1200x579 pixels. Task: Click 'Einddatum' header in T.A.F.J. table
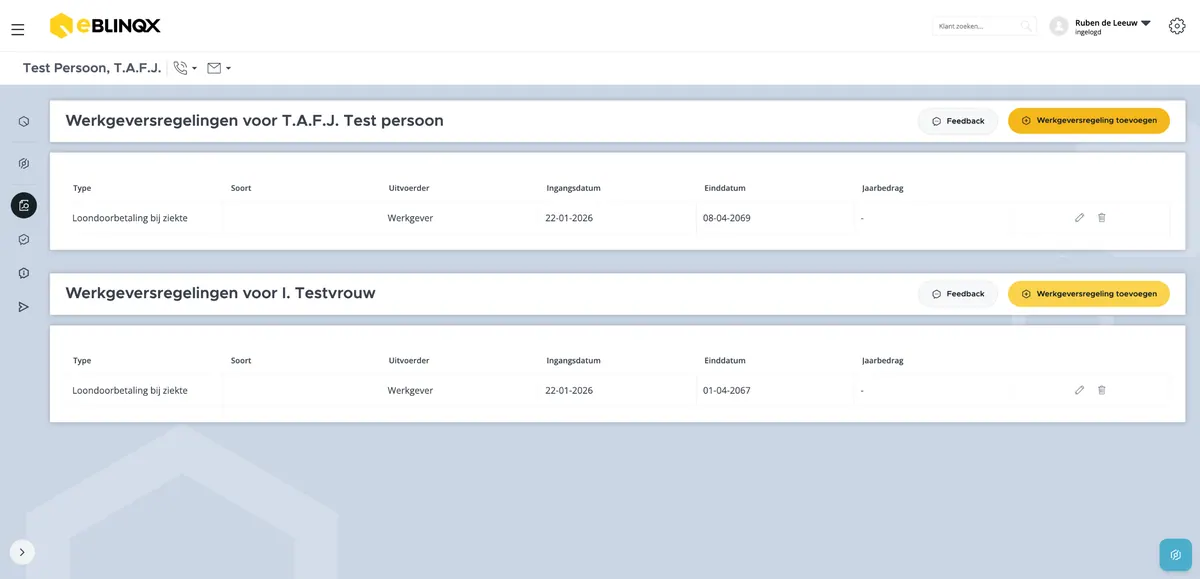click(725, 188)
